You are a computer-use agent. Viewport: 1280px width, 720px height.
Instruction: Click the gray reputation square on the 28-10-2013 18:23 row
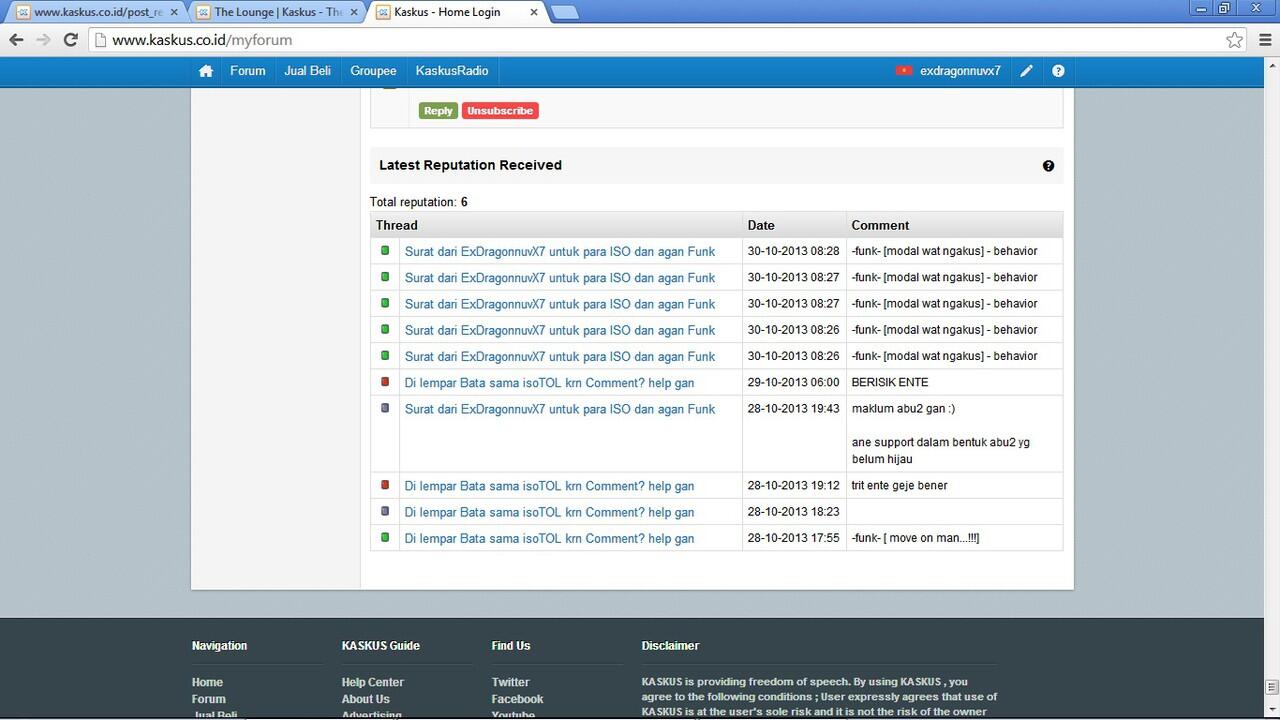coord(385,511)
